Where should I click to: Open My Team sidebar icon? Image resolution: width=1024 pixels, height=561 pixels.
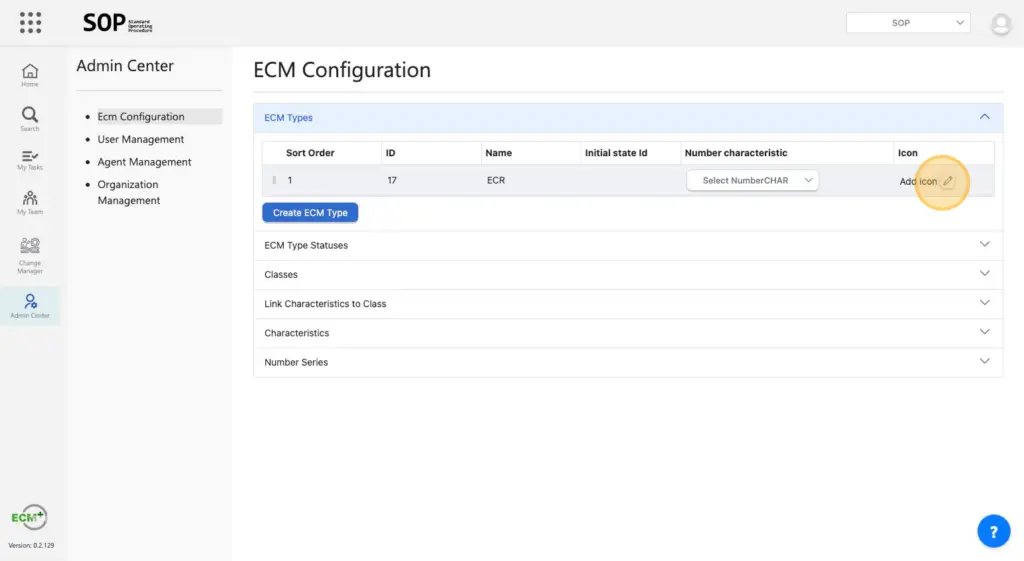coord(30,202)
